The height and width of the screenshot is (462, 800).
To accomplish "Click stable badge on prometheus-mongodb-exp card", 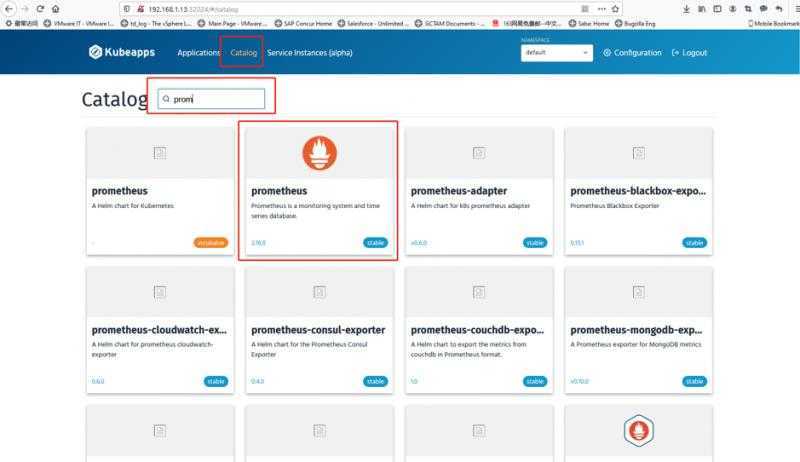I will point(694,381).
